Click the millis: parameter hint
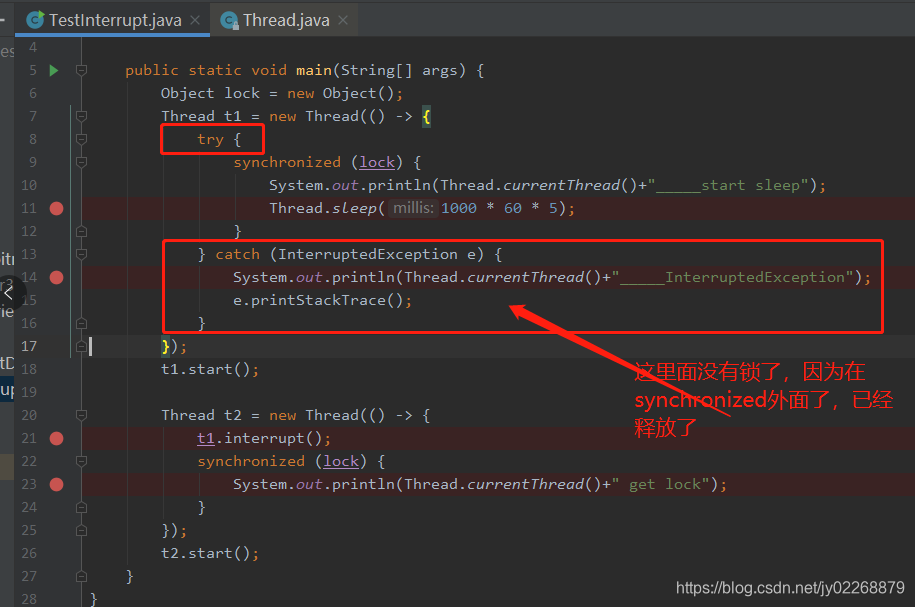Image resolution: width=915 pixels, height=607 pixels. click(x=413, y=208)
